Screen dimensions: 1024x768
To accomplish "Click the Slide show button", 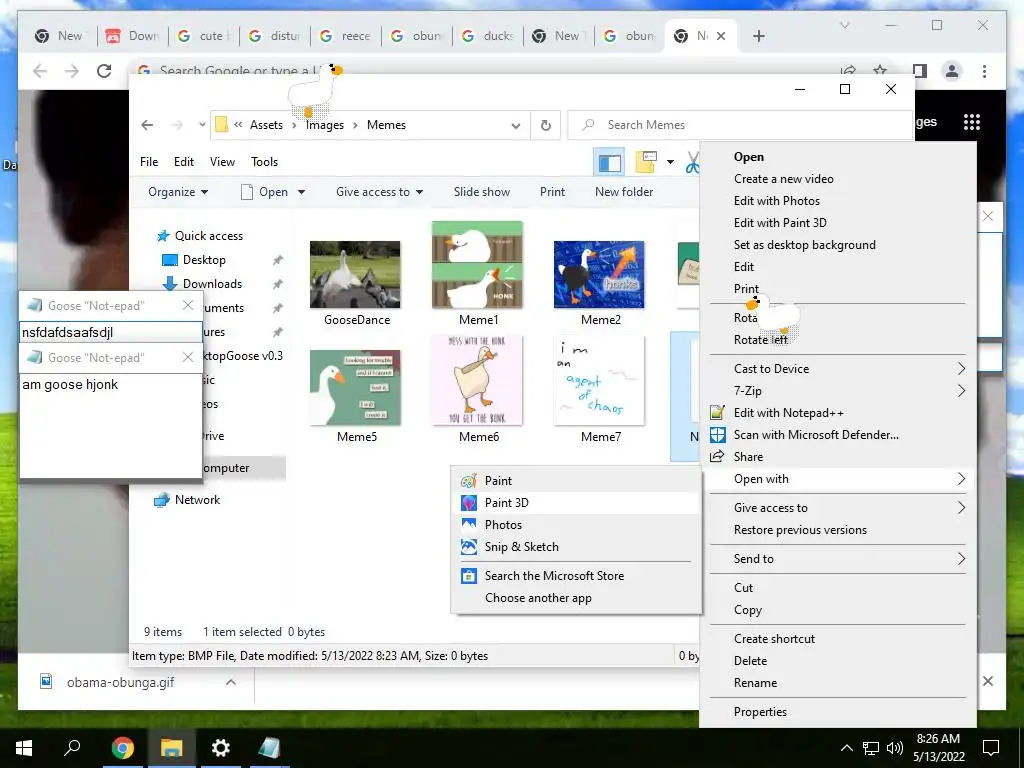I will pyautogui.click(x=482, y=192).
